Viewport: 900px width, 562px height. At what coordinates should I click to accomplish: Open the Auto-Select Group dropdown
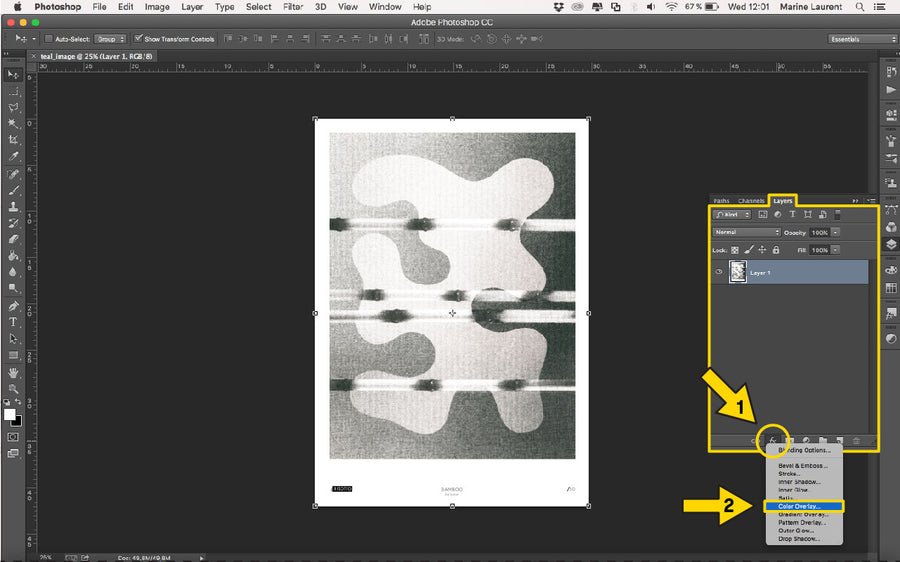click(x=108, y=39)
